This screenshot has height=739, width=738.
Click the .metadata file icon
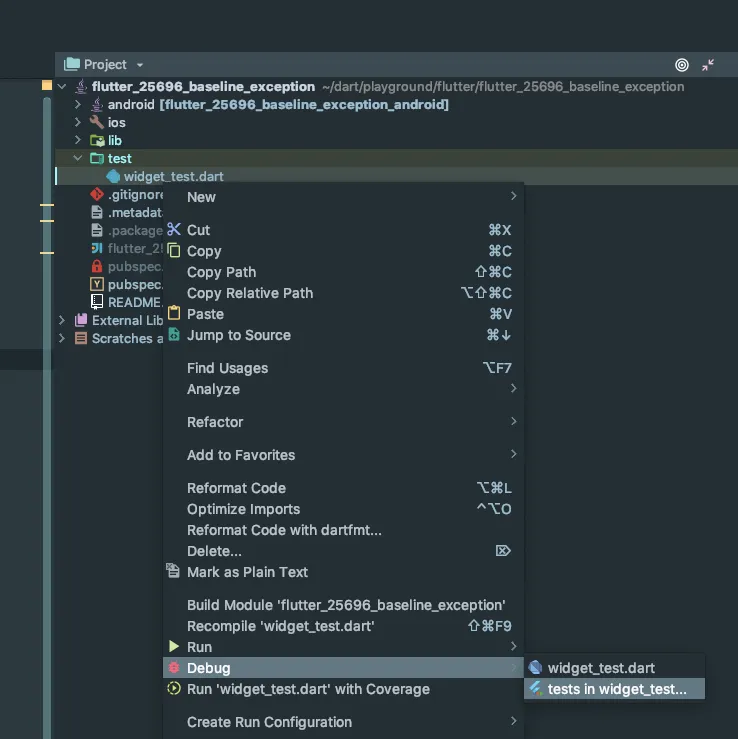[x=97, y=212]
